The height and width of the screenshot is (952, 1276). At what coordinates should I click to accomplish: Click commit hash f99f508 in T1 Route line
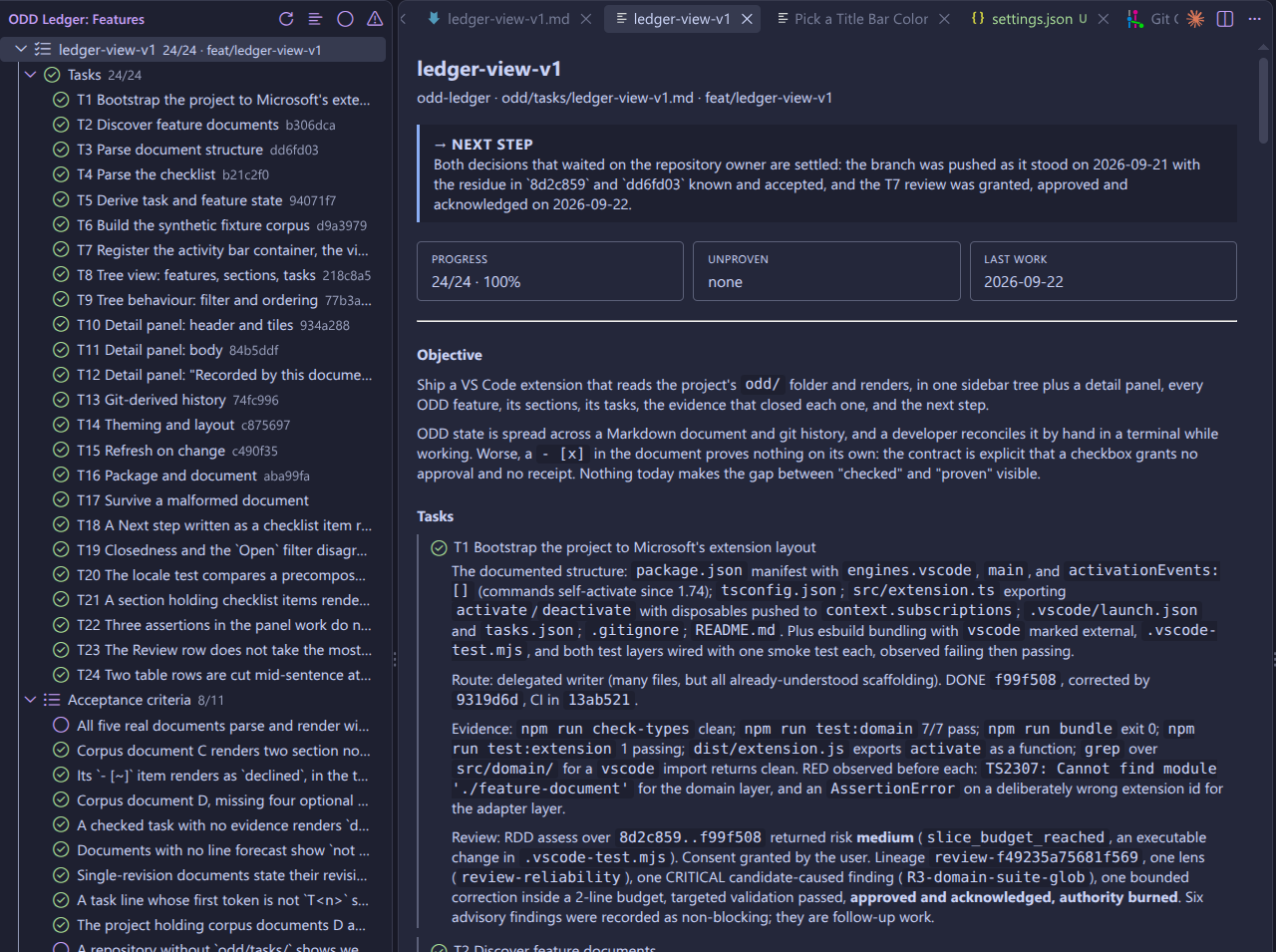(x=1026, y=680)
